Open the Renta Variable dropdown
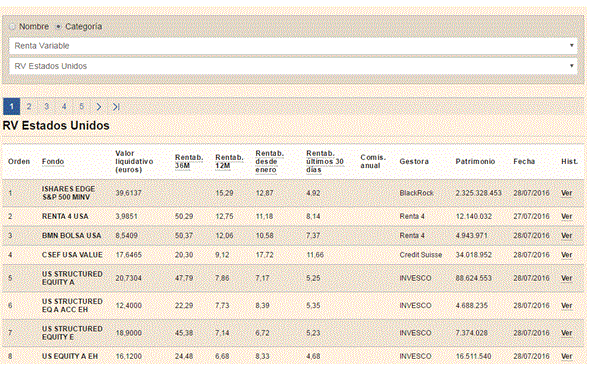Viewport: 596px width, 384px height. (293, 46)
